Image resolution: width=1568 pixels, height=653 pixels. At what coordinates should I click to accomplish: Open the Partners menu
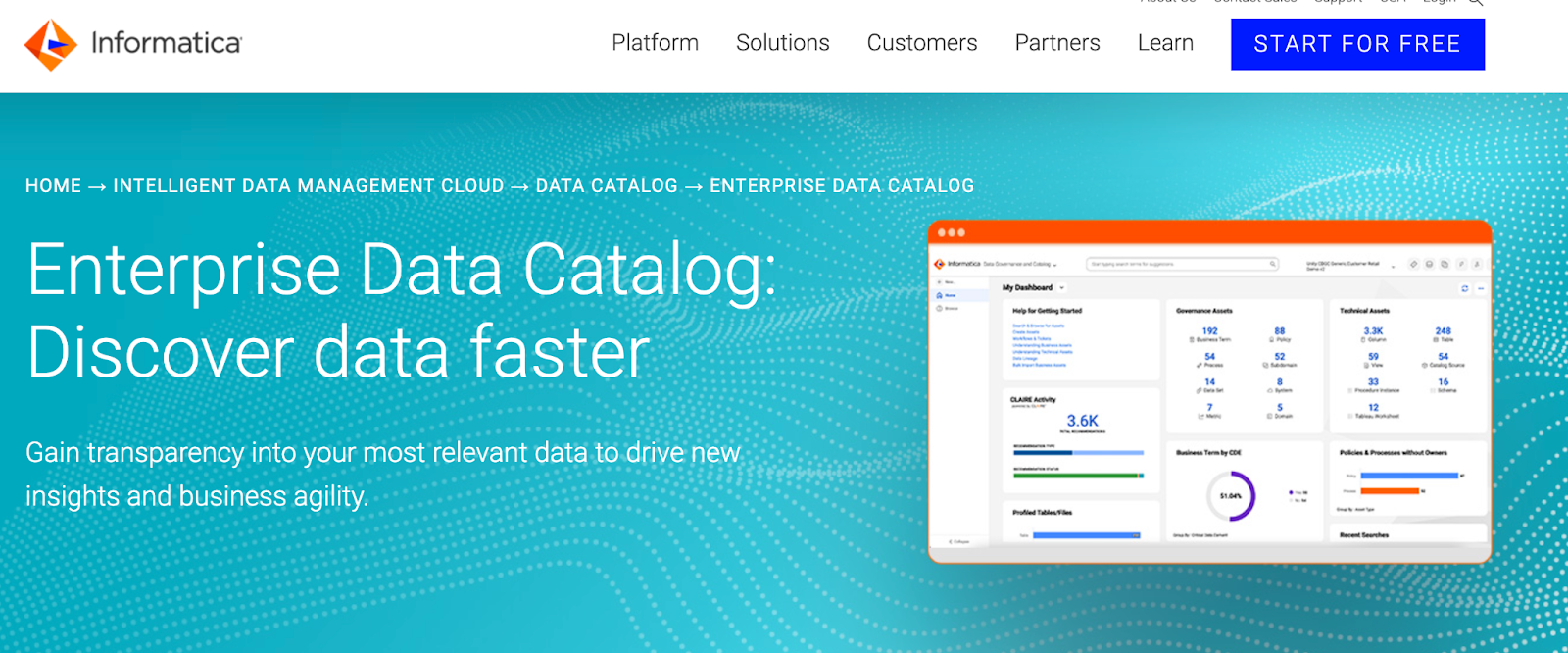pyautogui.click(x=1056, y=43)
